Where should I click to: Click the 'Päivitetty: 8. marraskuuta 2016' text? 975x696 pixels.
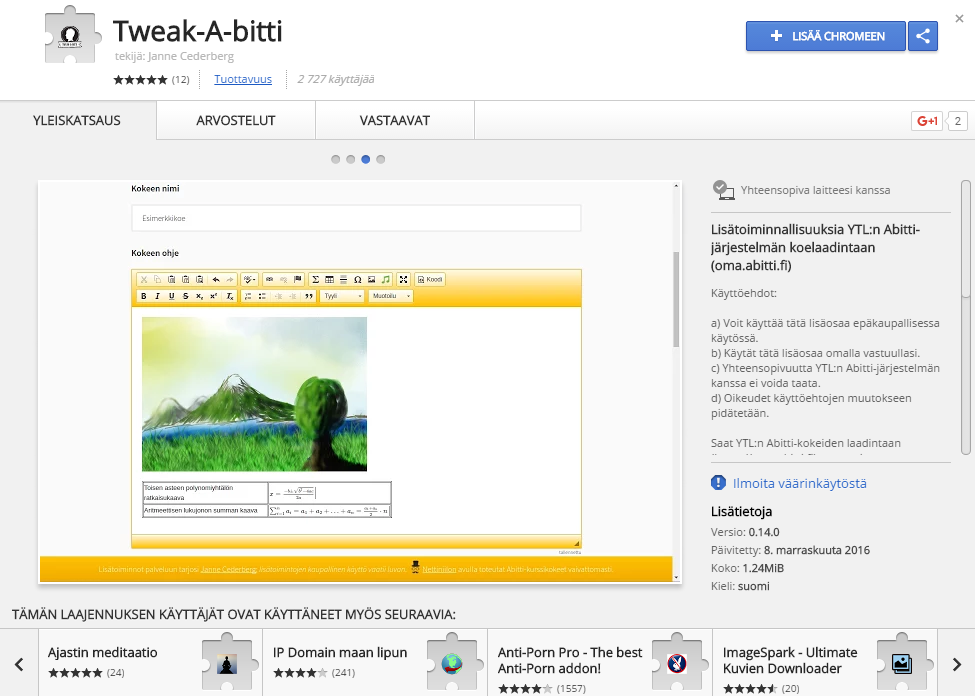790,550
